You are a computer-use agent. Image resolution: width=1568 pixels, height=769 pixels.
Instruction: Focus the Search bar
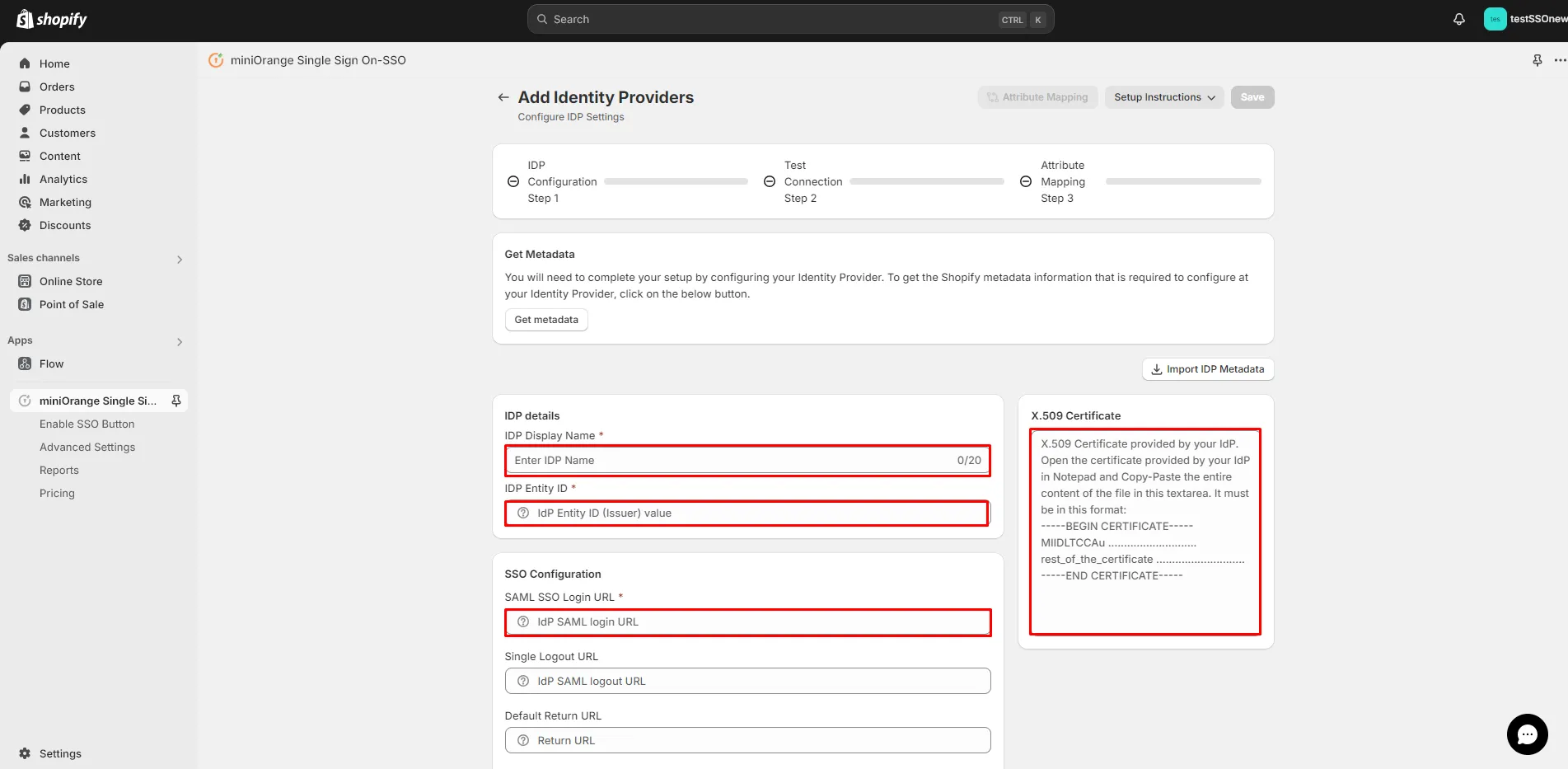tap(790, 19)
